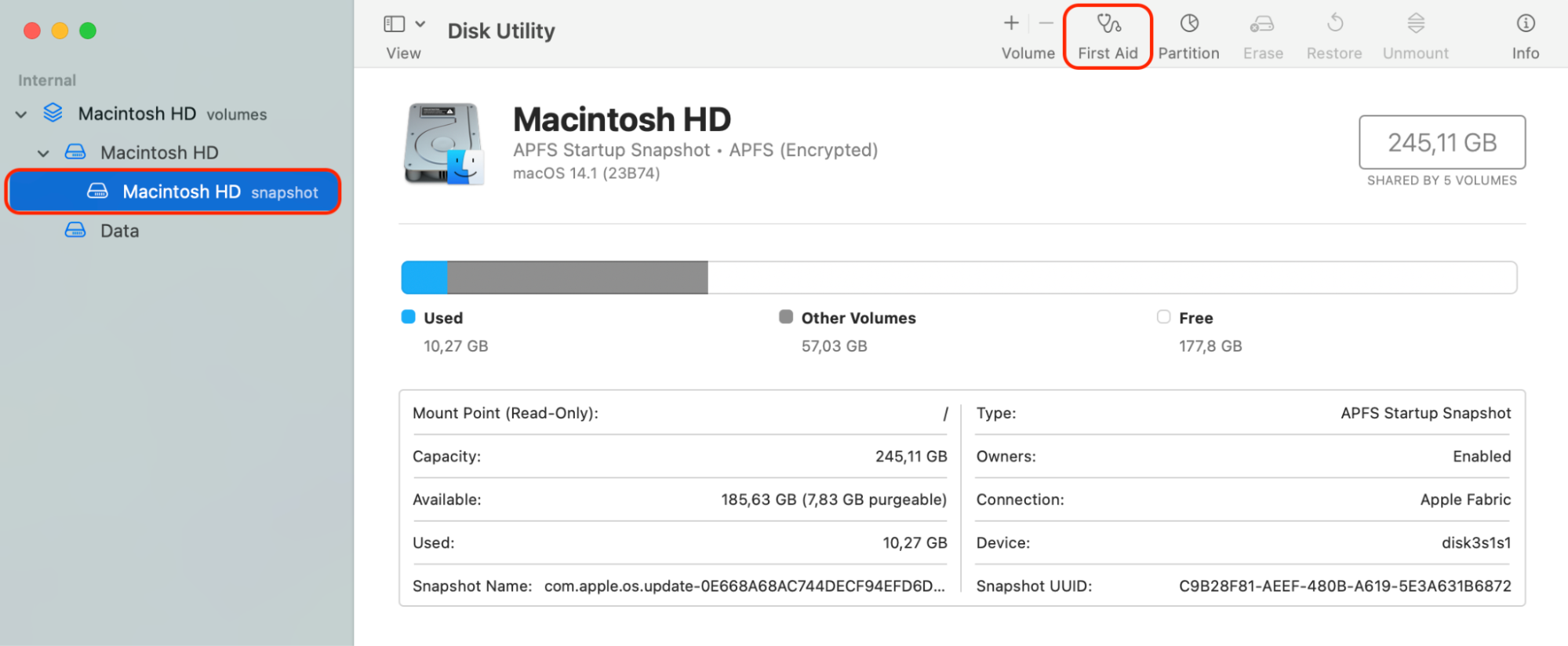1568x646 pixels.
Task: Click the Snapshot Name value text
Action: [744, 586]
